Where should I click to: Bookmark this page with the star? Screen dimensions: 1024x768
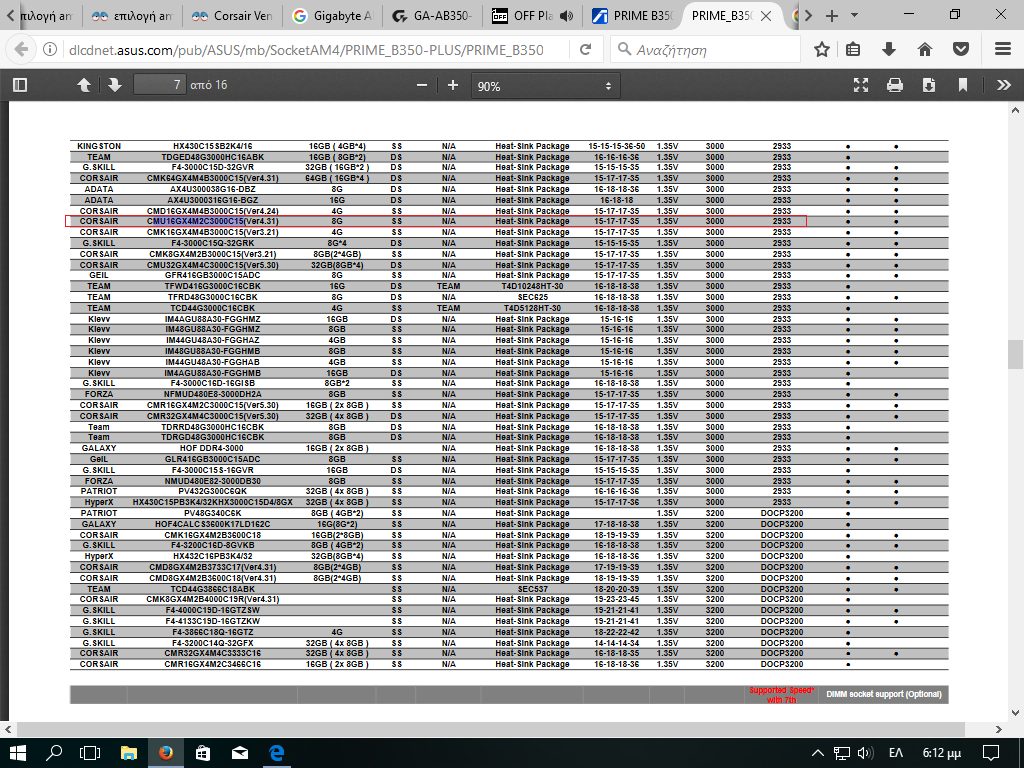pyautogui.click(x=822, y=50)
